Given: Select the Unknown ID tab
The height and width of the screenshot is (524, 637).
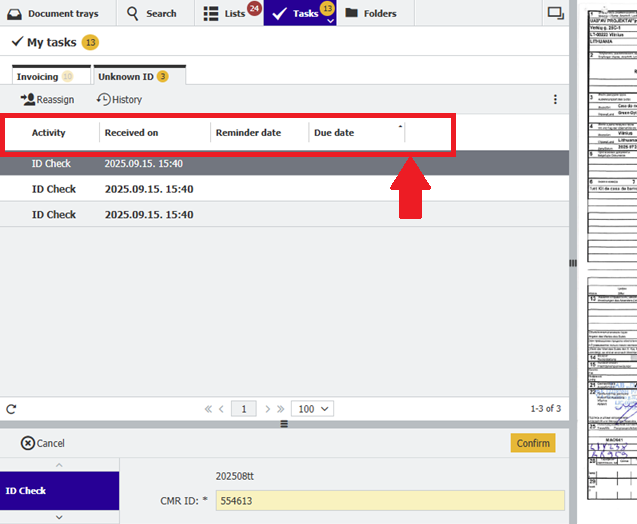Looking at the screenshot, I should pos(132,76).
